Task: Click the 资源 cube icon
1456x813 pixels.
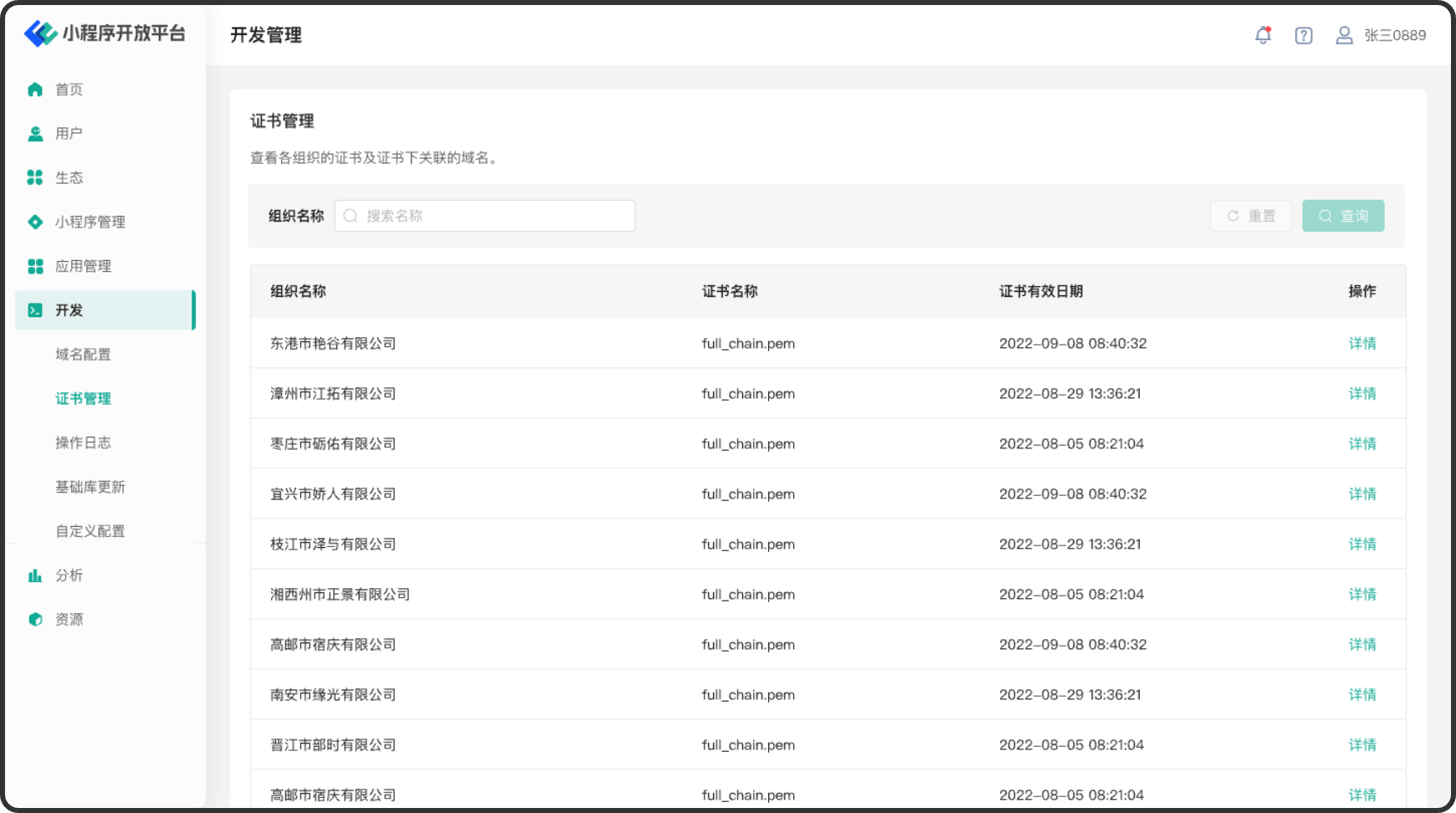Action: 35,620
